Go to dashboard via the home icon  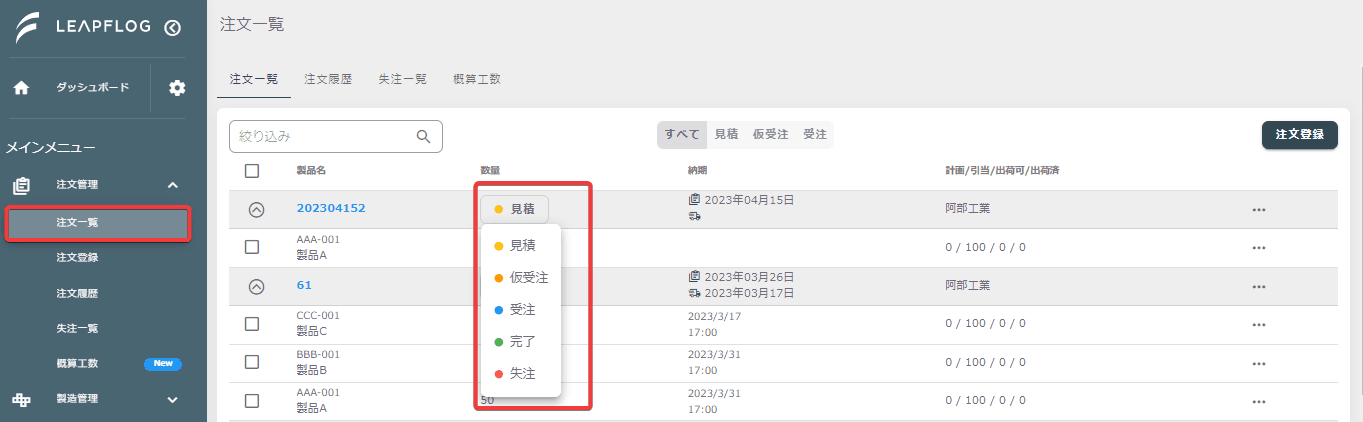coord(21,88)
